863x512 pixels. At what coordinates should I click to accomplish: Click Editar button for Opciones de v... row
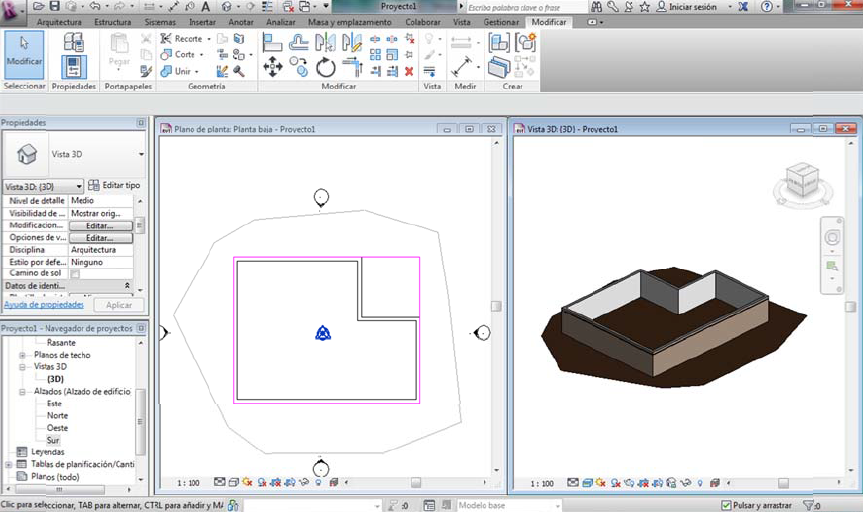point(101,238)
